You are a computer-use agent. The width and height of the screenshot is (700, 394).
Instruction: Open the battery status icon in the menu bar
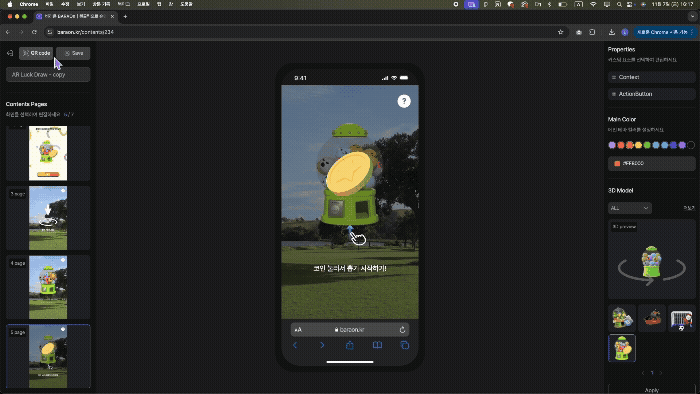[563, 4]
